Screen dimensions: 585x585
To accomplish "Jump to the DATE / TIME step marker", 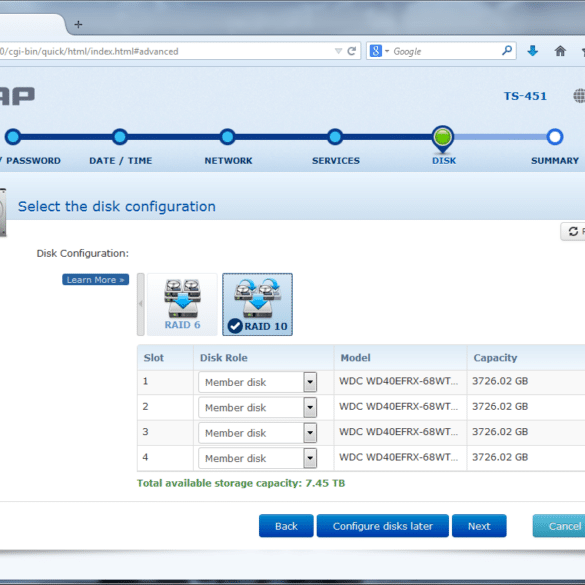I will (x=120, y=137).
